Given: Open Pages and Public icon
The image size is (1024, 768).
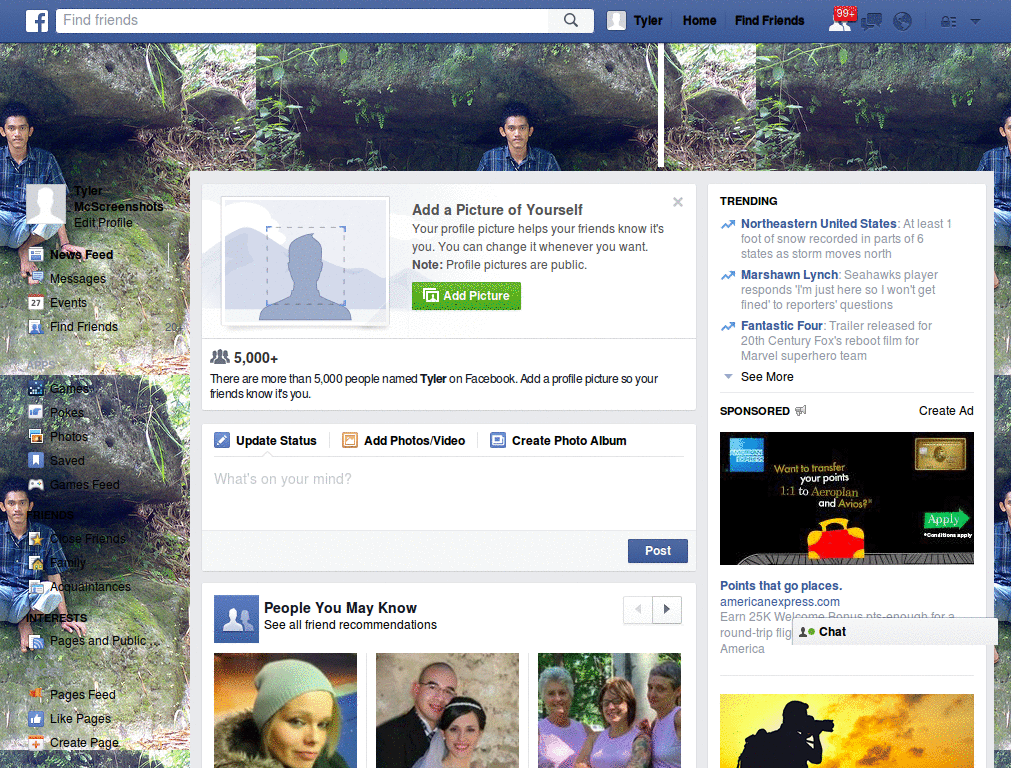Looking at the screenshot, I should point(36,641).
